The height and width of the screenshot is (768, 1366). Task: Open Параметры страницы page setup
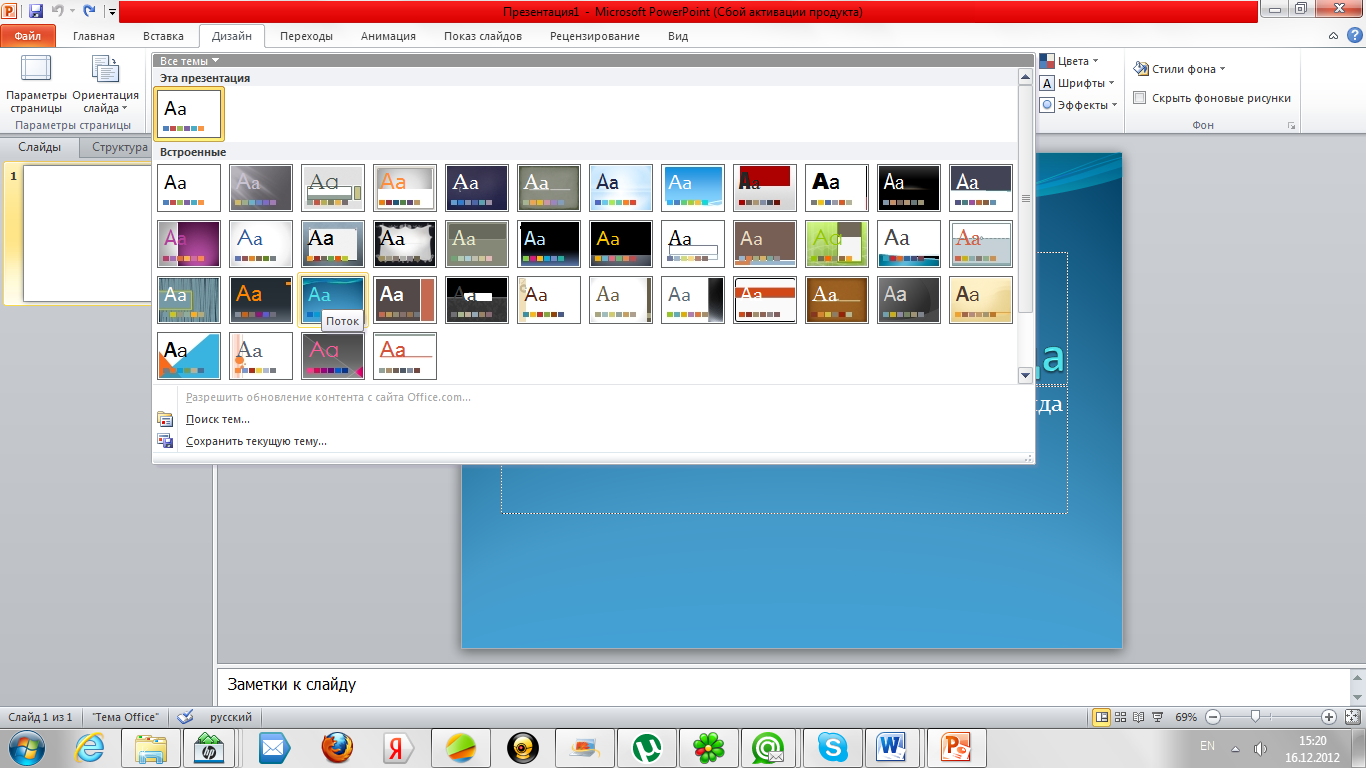(x=36, y=84)
